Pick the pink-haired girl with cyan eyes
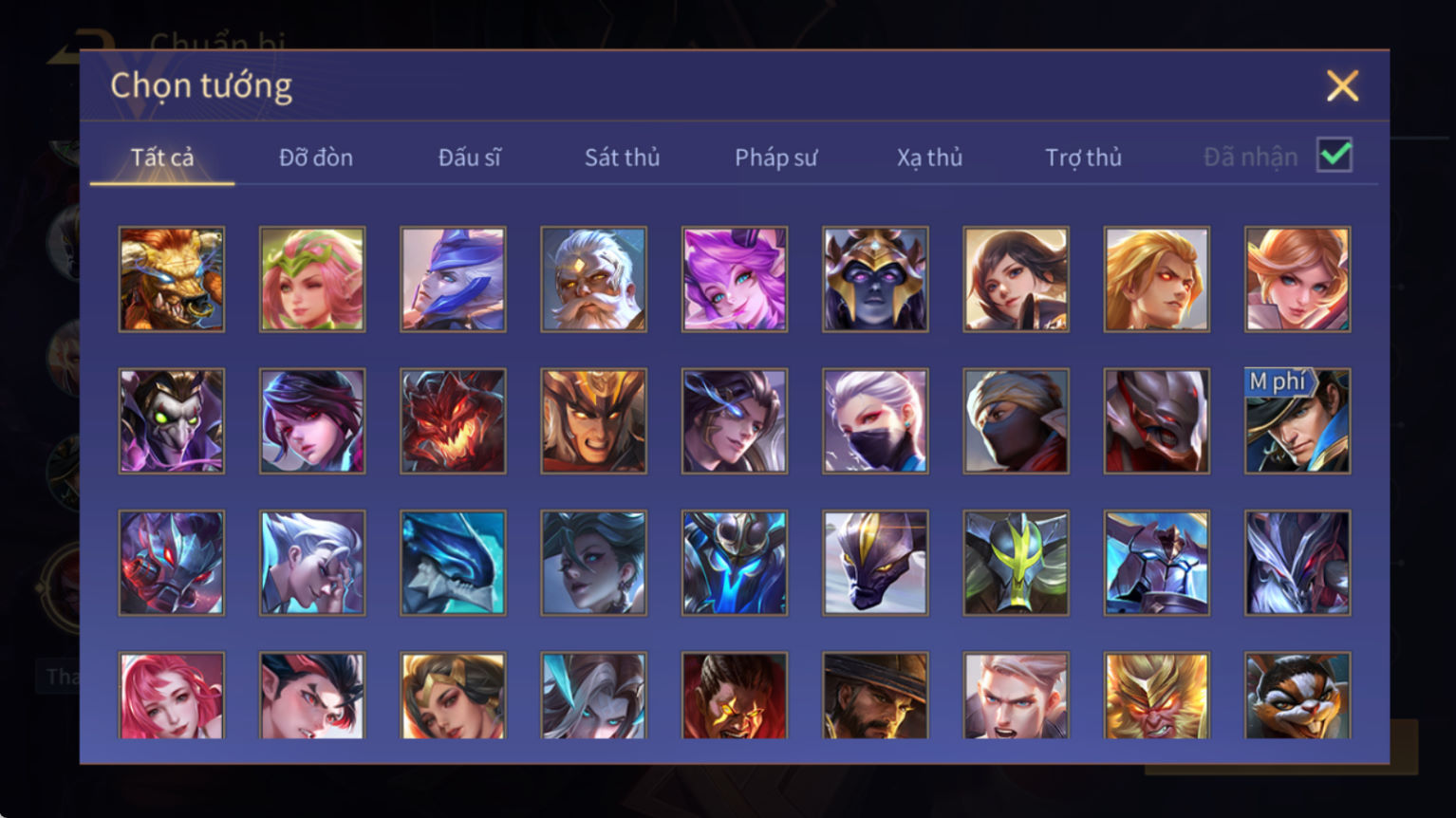Viewport: 1456px width, 818px height. pyautogui.click(x=734, y=279)
